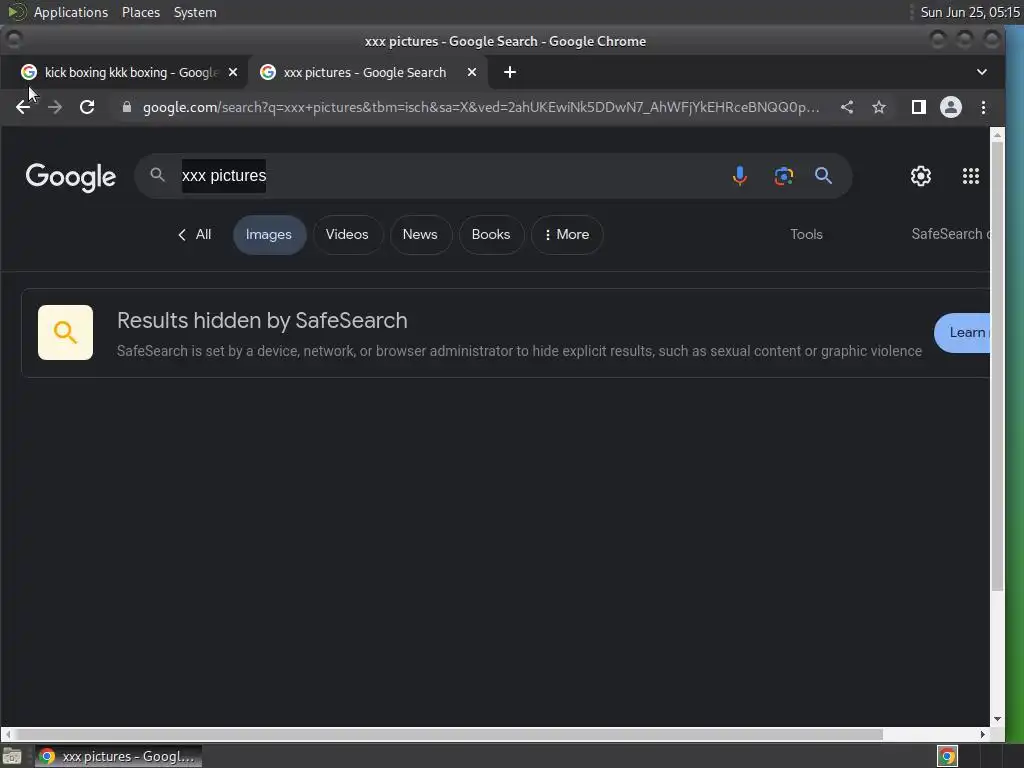Close the kick boxing tab
This screenshot has width=1024, height=768.
(233, 72)
